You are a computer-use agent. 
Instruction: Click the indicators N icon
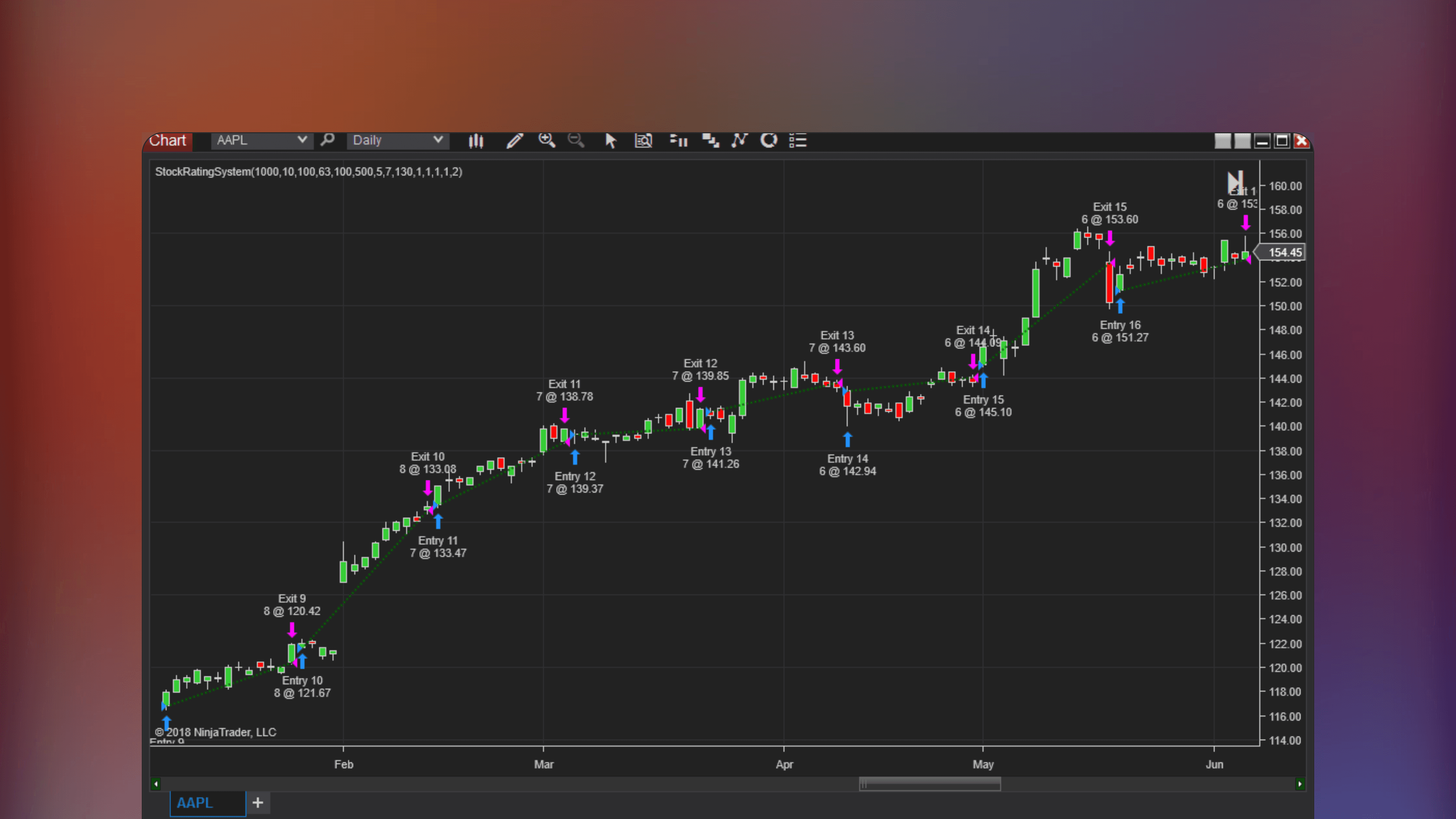click(x=739, y=140)
